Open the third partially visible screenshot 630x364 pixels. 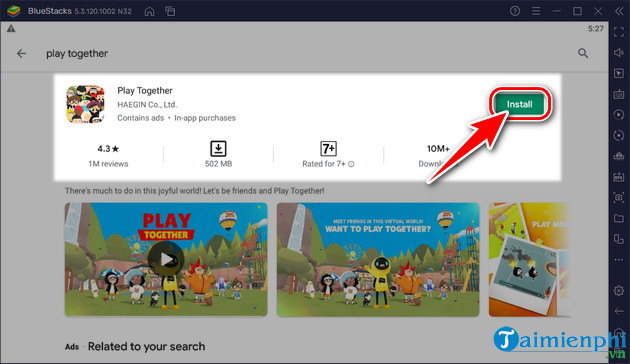click(x=529, y=260)
